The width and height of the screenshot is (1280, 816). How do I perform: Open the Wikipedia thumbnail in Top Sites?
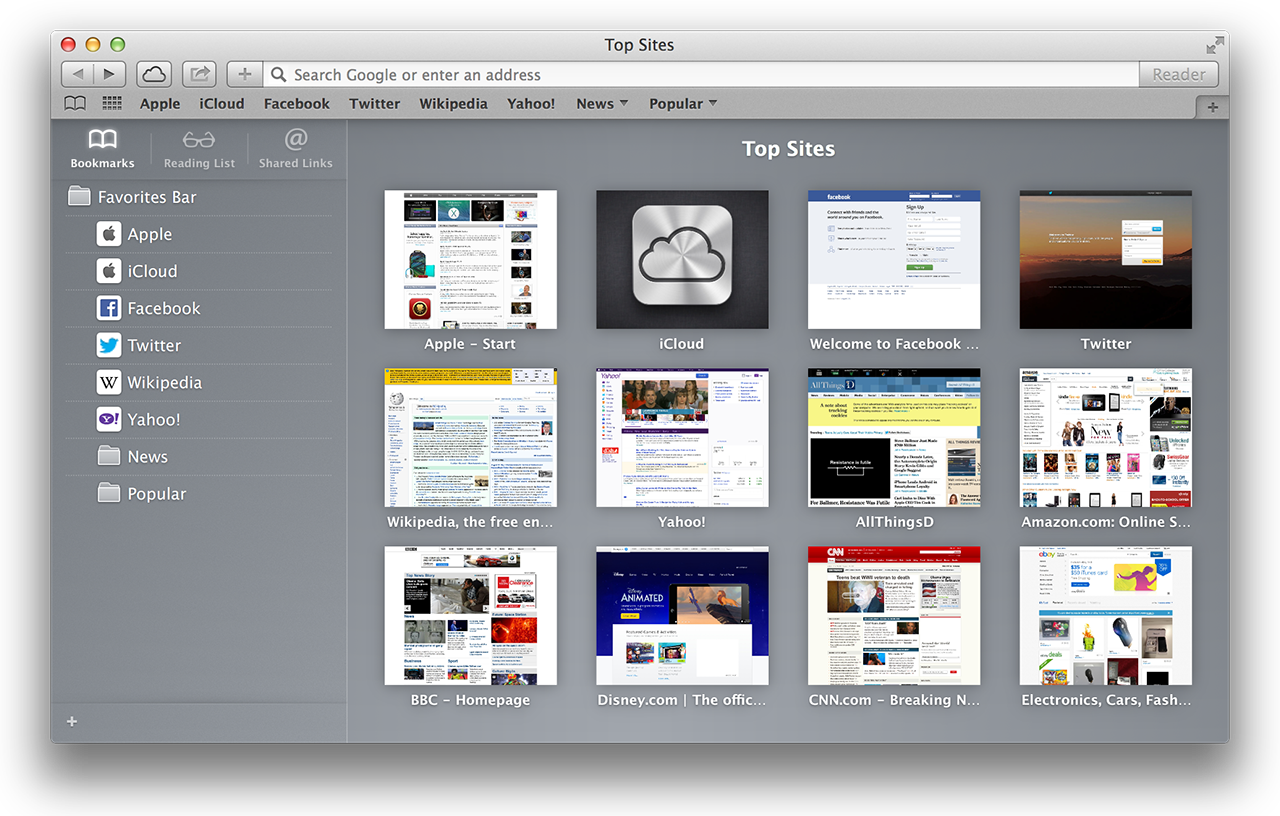[470, 438]
